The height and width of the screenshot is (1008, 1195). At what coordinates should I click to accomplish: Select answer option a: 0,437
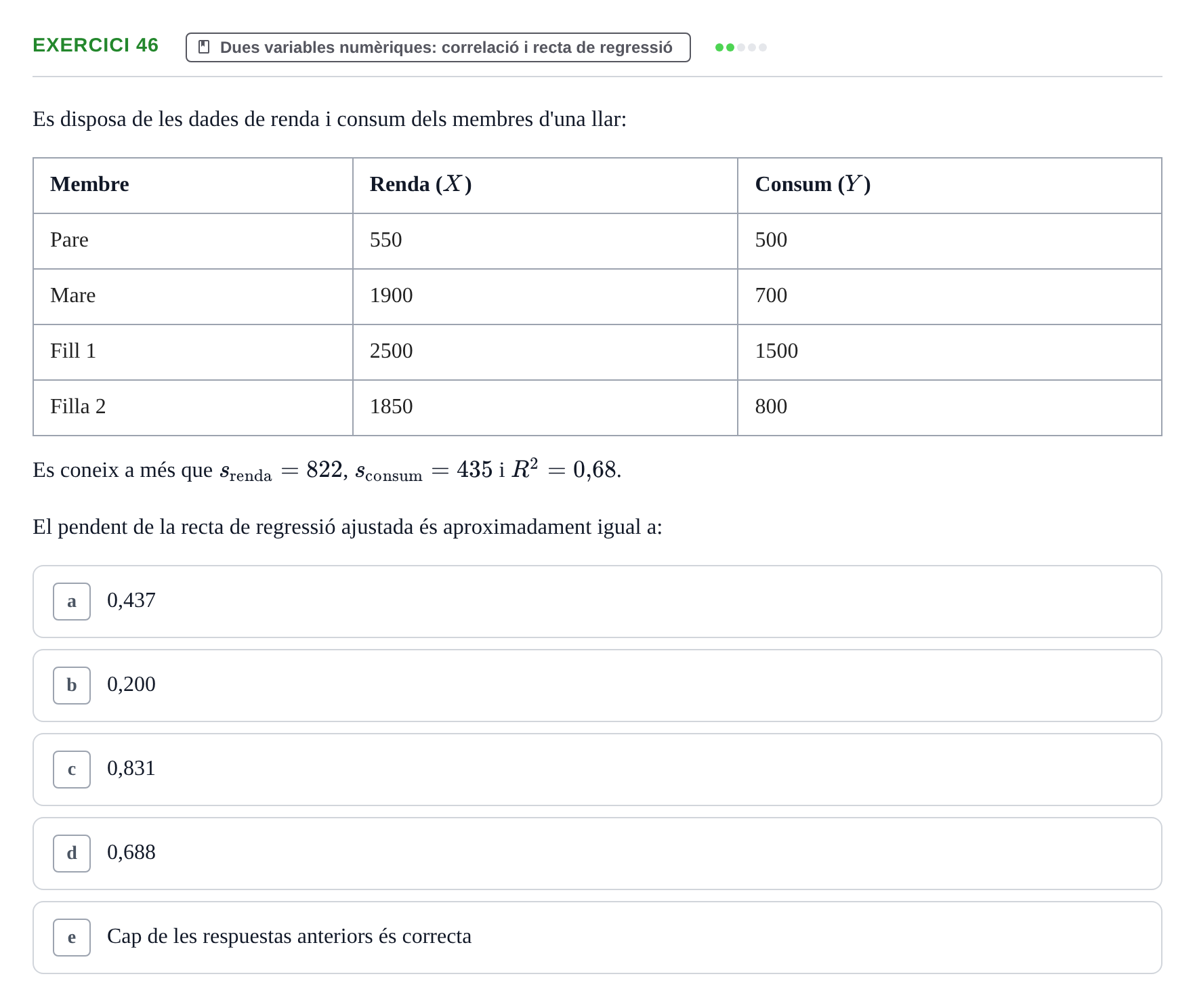(597, 602)
